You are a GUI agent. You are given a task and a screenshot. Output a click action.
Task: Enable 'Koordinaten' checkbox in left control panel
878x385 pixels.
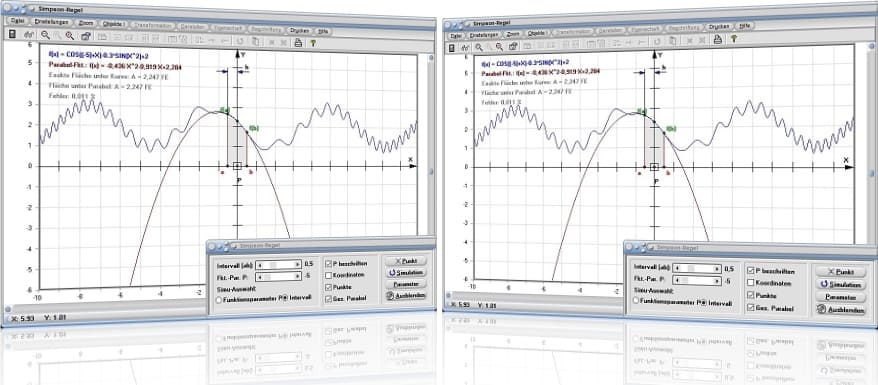click(329, 275)
